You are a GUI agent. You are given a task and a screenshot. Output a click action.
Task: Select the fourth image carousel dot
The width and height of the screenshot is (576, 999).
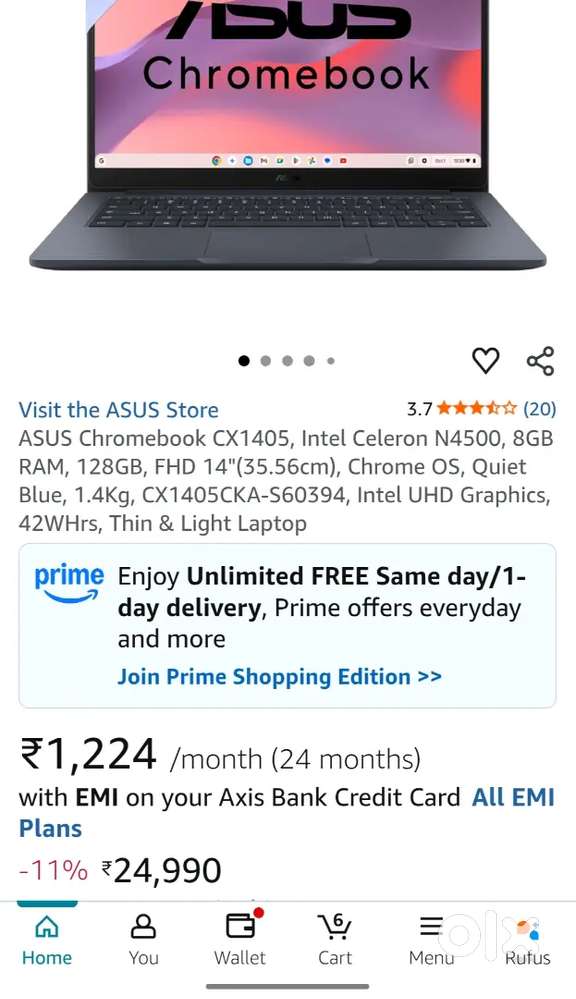click(309, 361)
